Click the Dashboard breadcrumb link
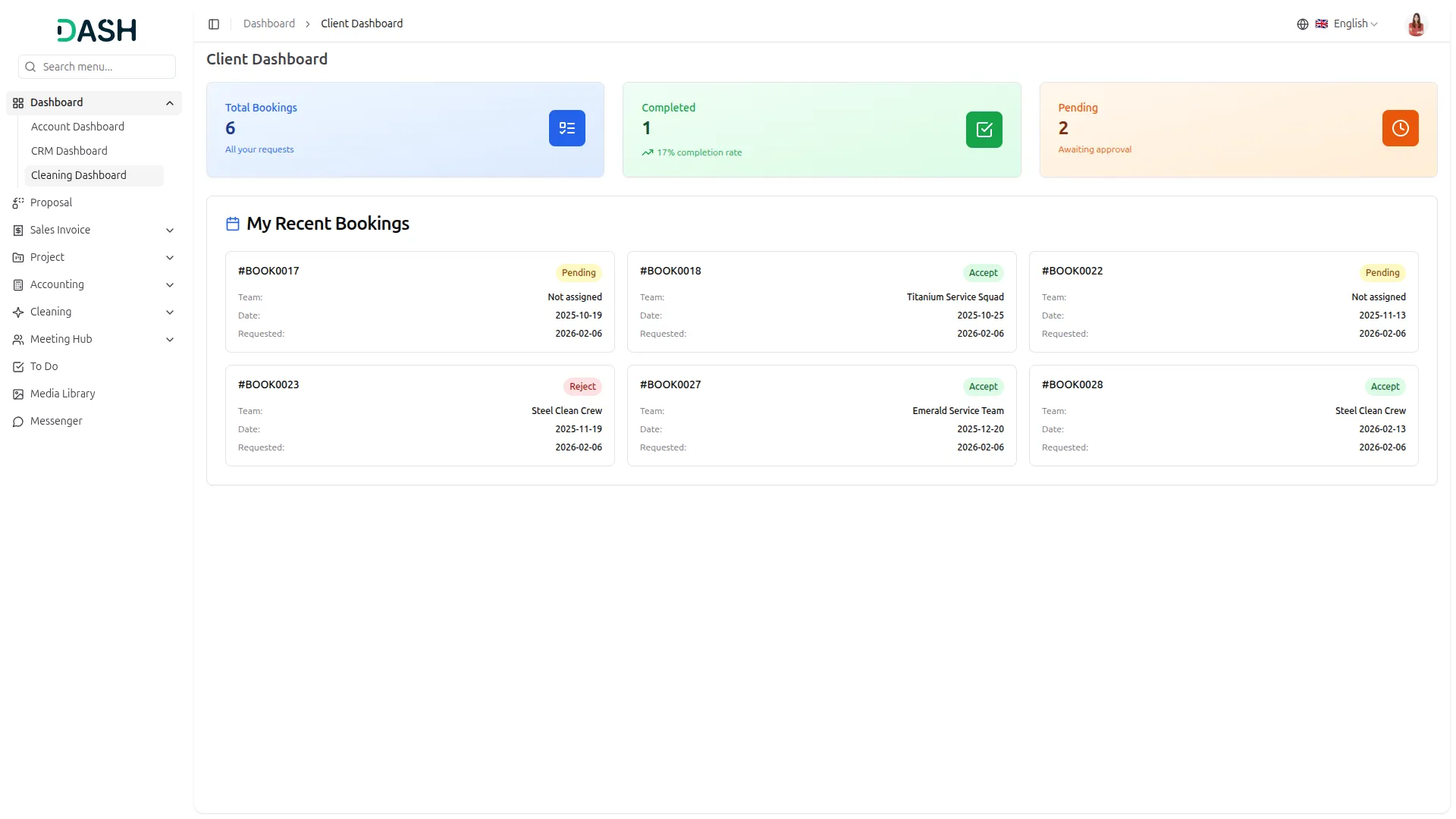 tap(268, 24)
